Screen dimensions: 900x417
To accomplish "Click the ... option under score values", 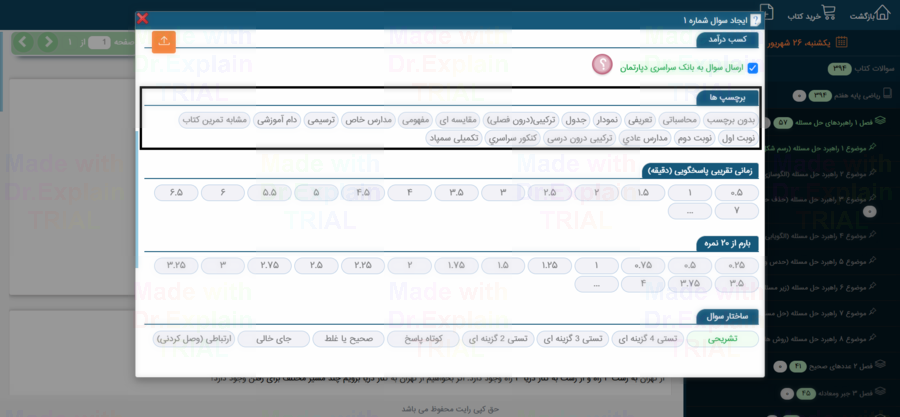I will coord(596,283).
